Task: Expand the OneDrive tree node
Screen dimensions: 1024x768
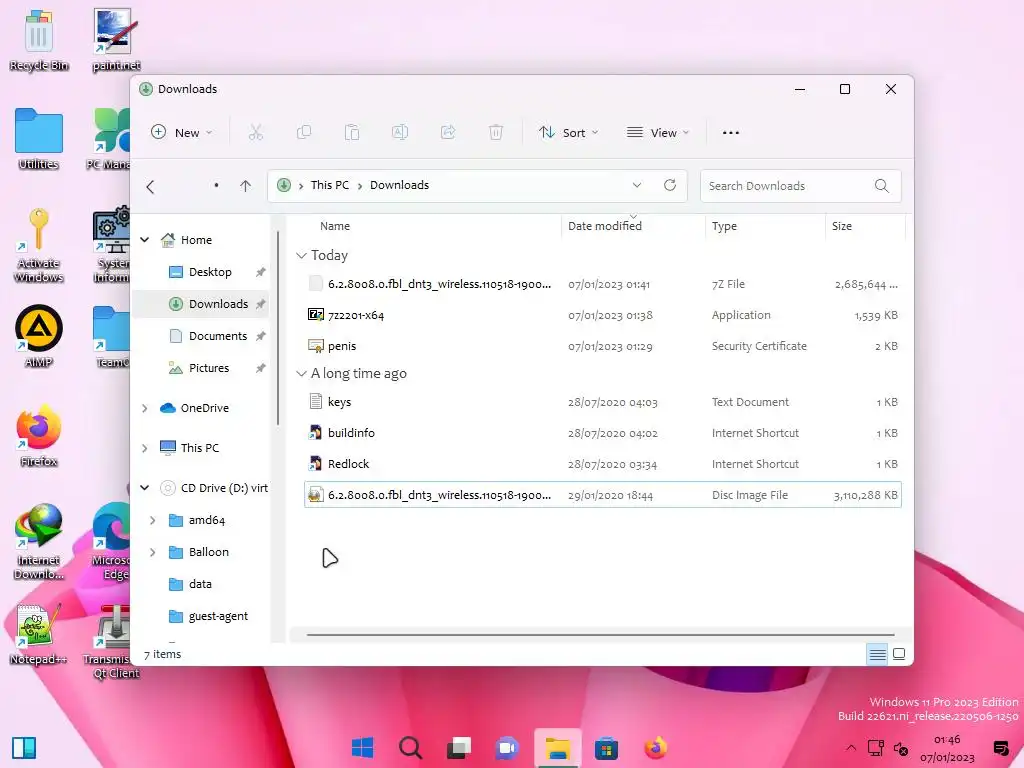Action: 145,408
